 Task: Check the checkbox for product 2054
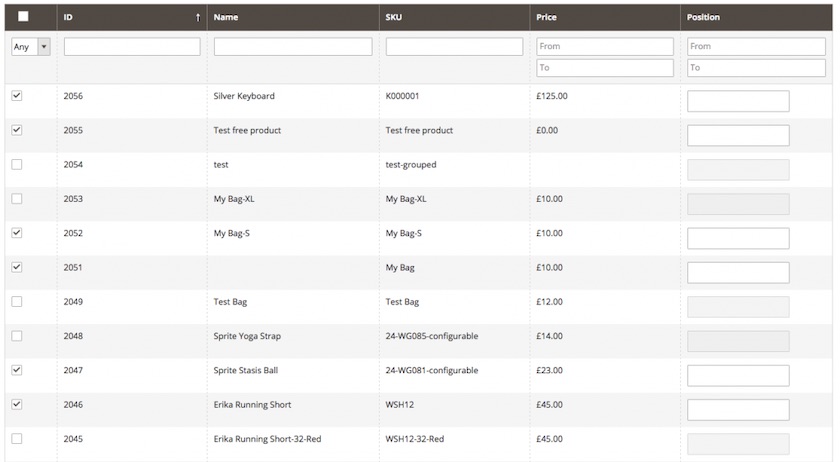point(17,165)
